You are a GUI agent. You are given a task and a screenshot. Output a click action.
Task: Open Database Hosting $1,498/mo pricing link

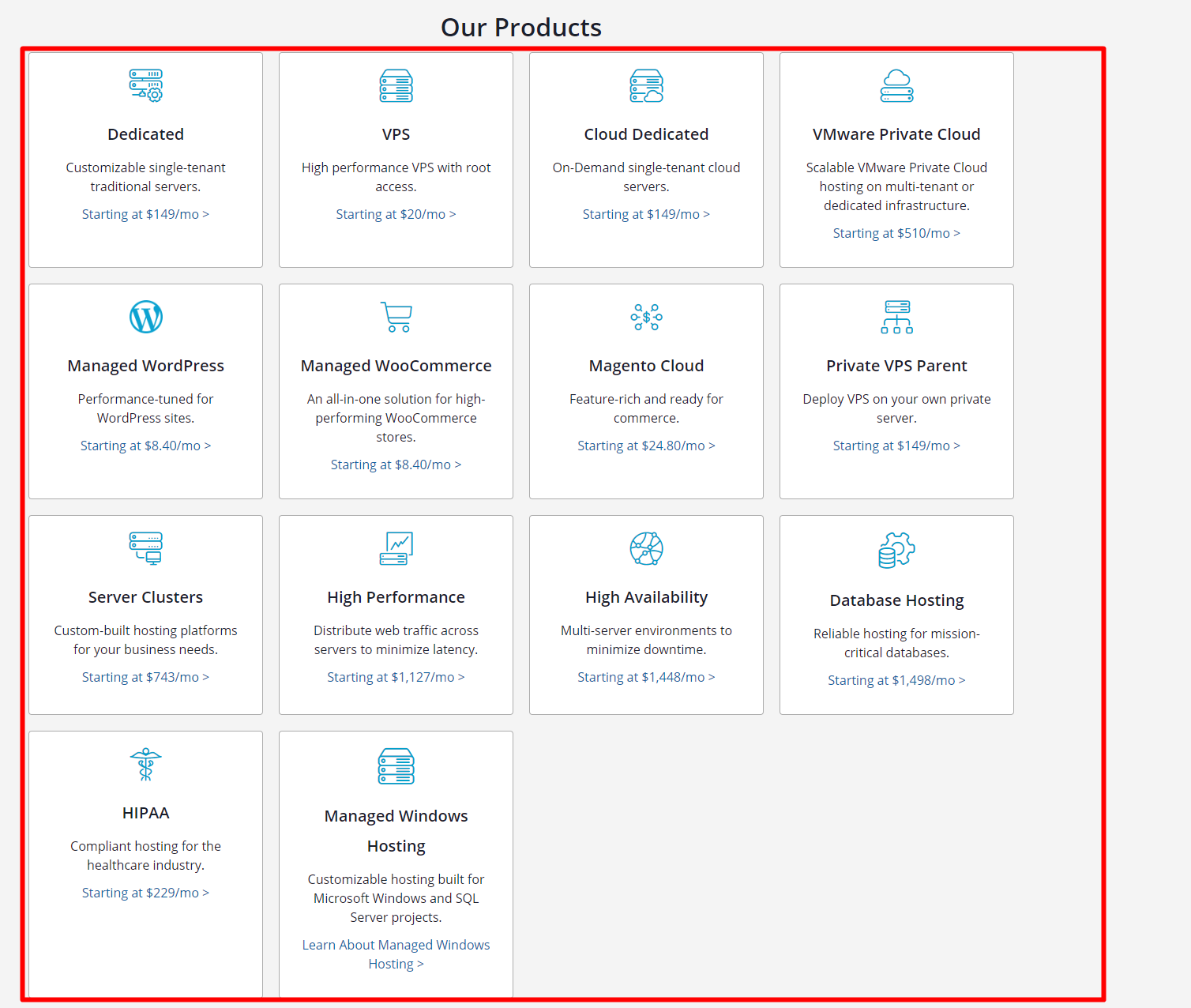click(896, 679)
